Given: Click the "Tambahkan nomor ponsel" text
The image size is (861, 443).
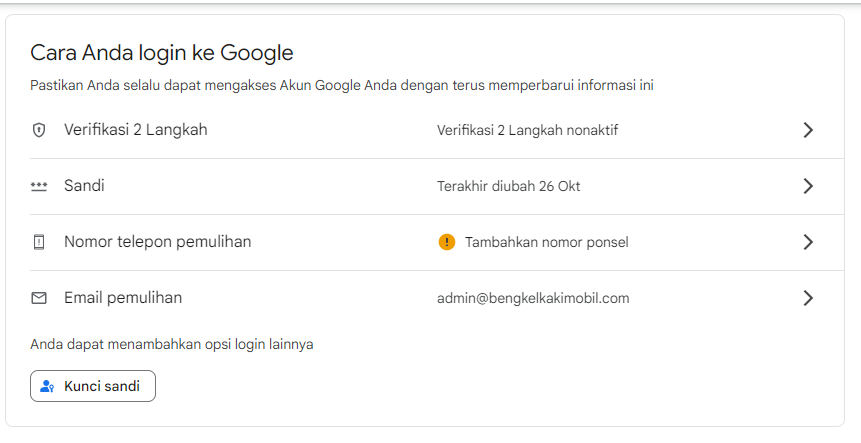Looking at the screenshot, I should [547, 242].
